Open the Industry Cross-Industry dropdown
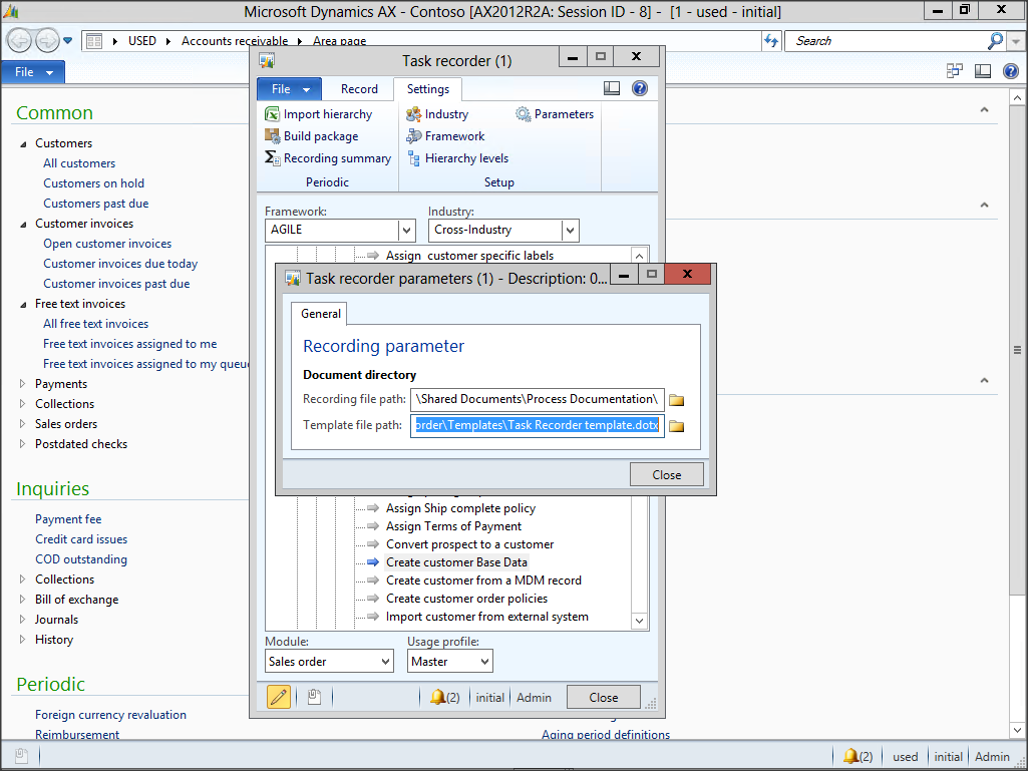The image size is (1028, 771). pyautogui.click(x=570, y=231)
